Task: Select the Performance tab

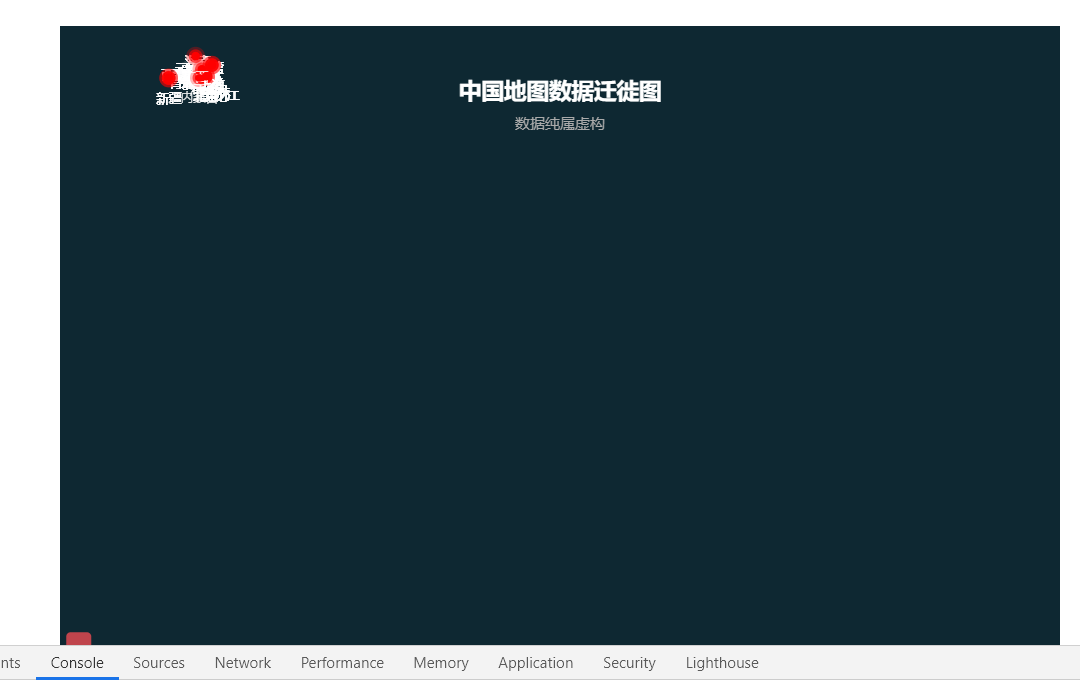Action: (342, 663)
